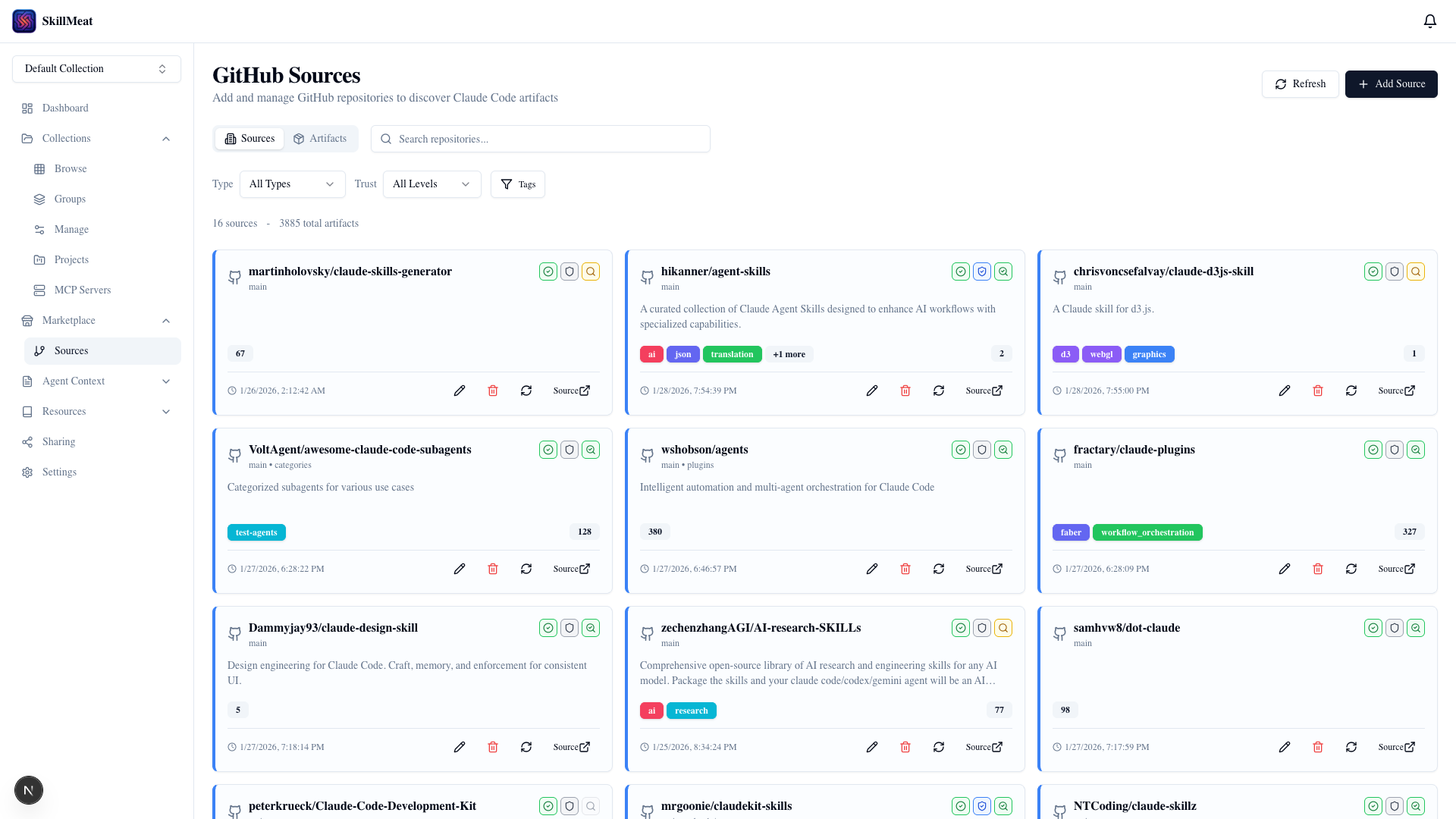Open the Projects page
Viewport: 1456px width, 819px height.
point(102,260)
